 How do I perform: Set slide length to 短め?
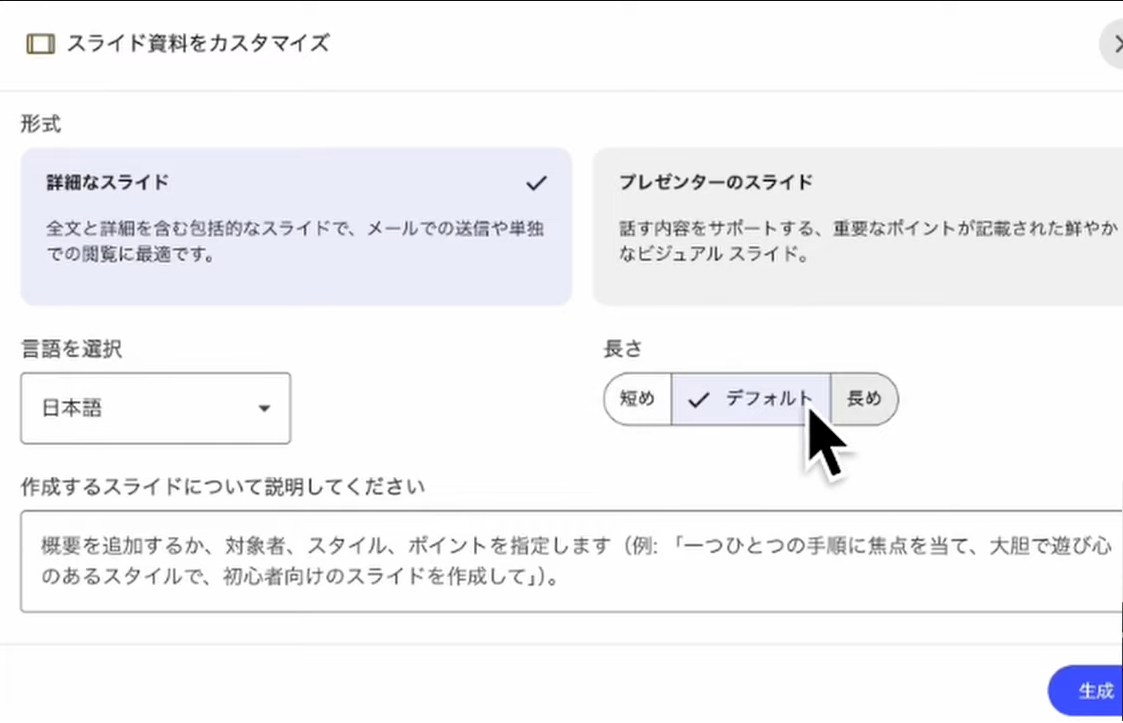(x=637, y=399)
